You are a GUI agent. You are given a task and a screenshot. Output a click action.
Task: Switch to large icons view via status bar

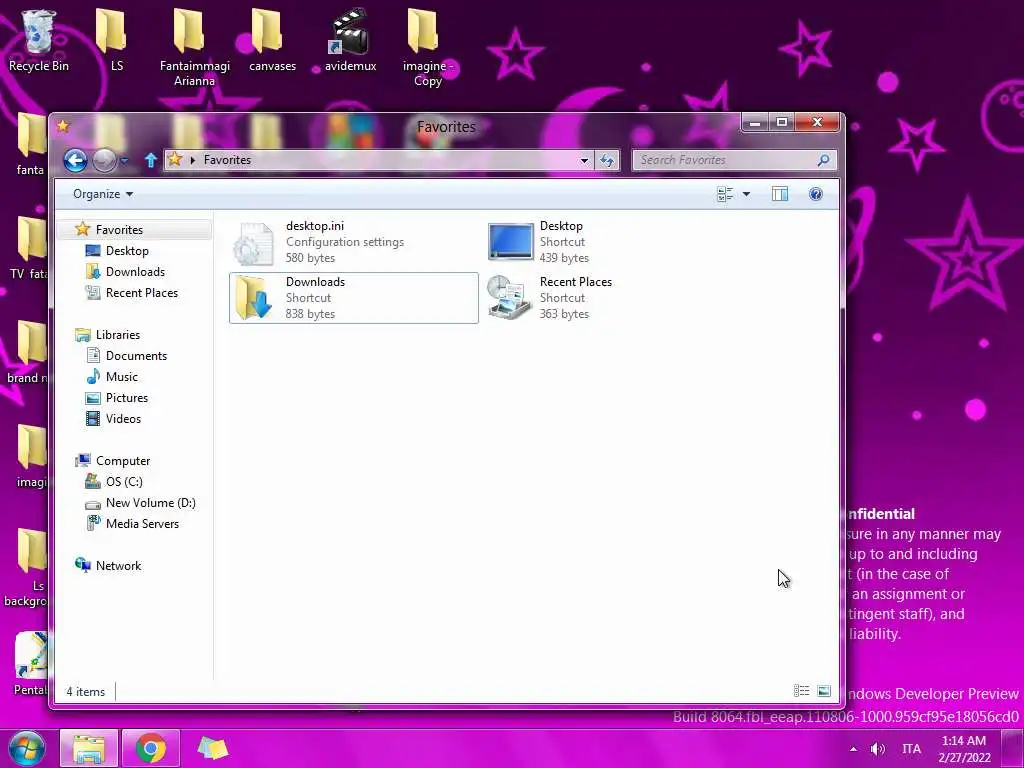pyautogui.click(x=824, y=690)
